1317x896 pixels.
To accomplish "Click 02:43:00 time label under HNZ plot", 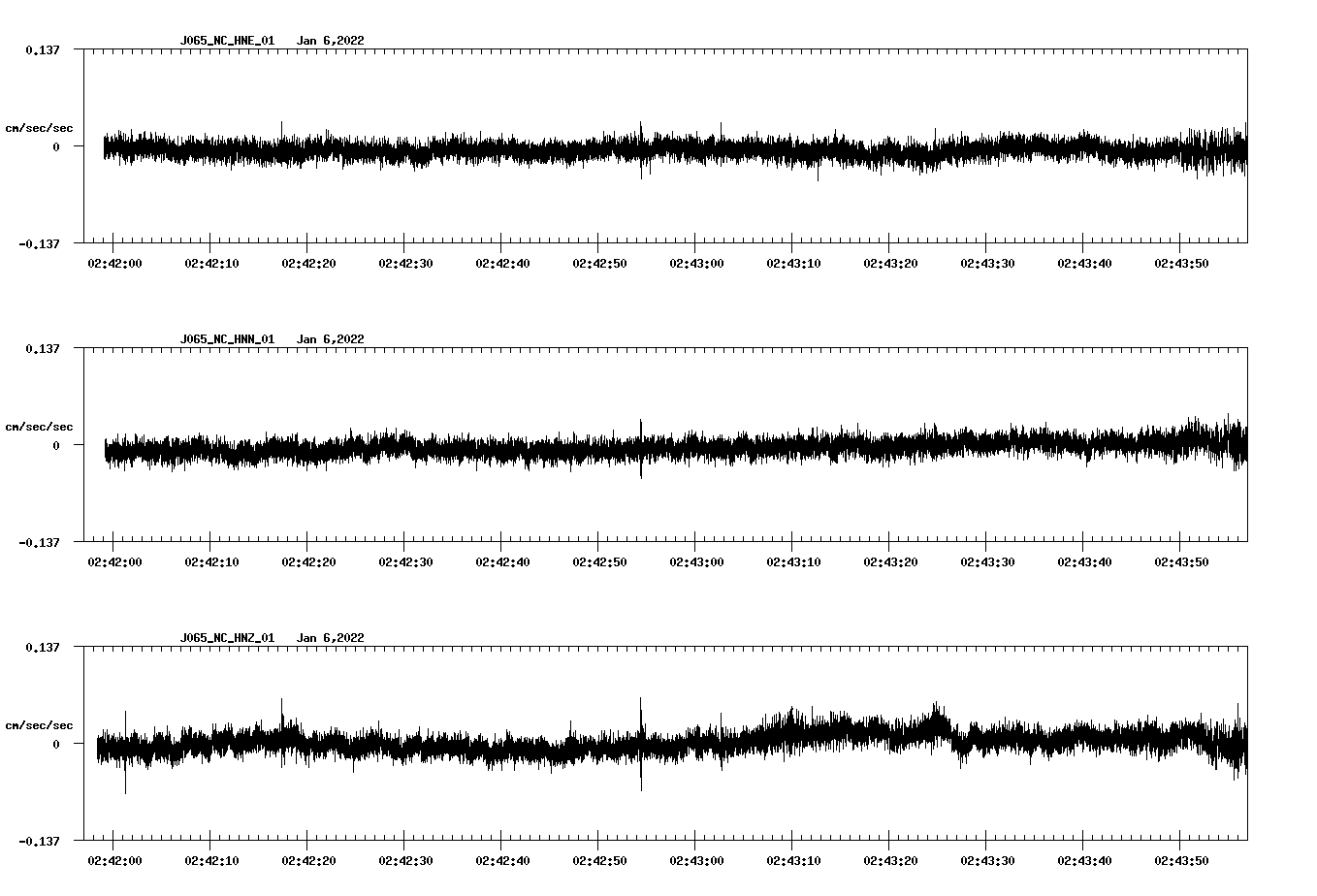I will (x=696, y=861).
